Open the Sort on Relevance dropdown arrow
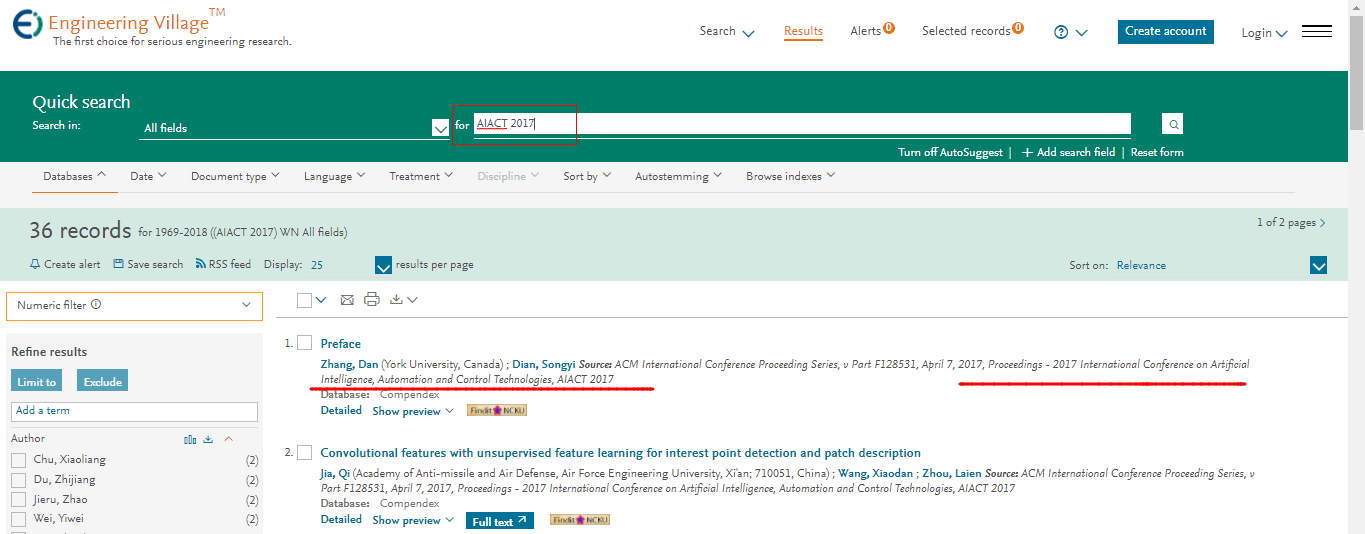 (1318, 265)
